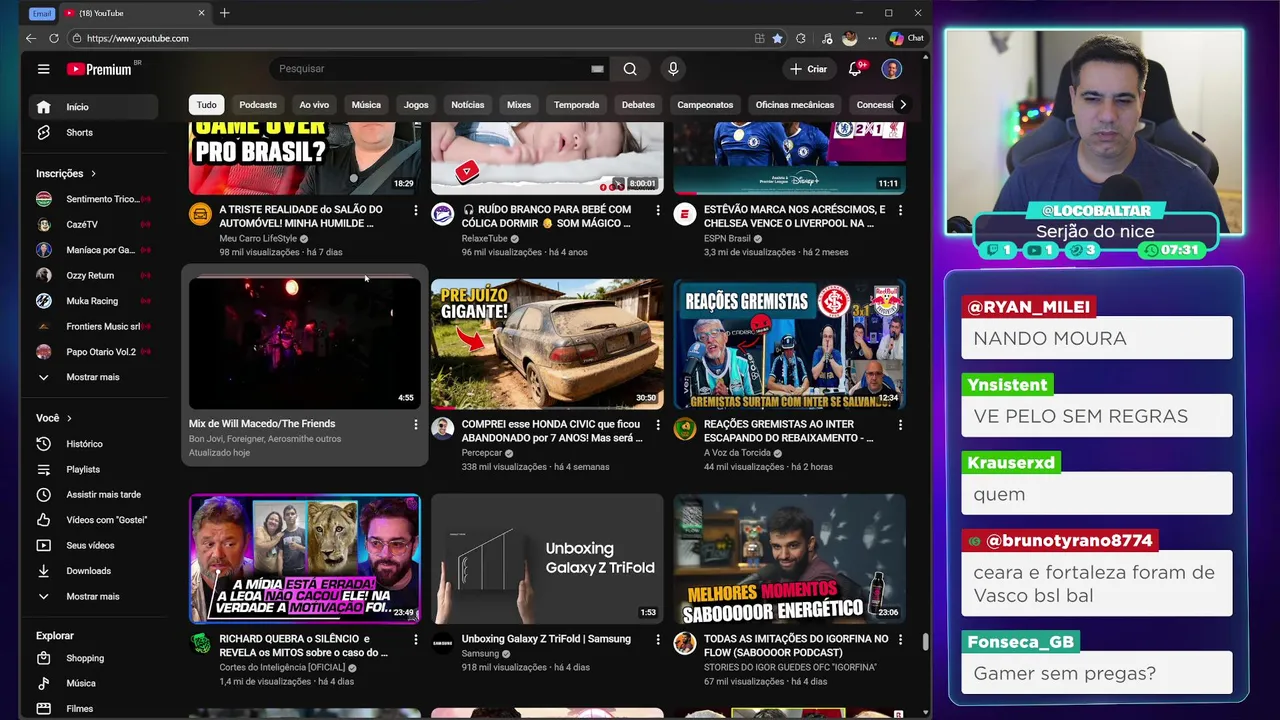This screenshot has height=720, width=1280.
Task: Open options menu for Mix de Will Macedo
Action: tap(416, 425)
